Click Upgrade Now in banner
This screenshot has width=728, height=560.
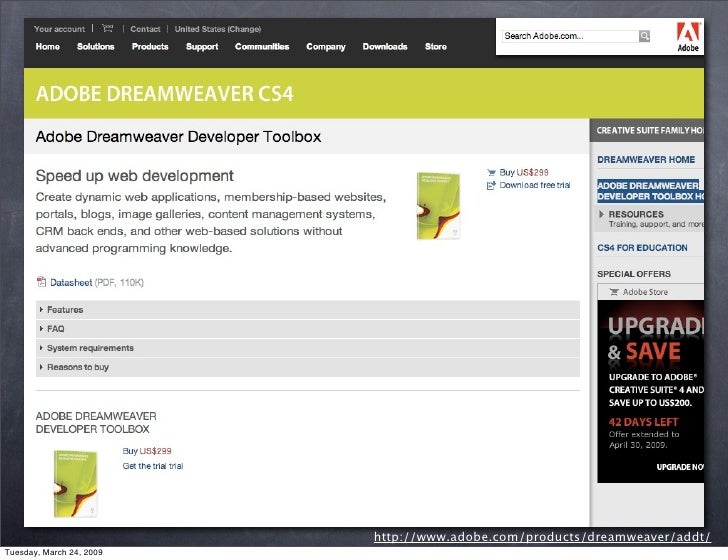[680, 467]
